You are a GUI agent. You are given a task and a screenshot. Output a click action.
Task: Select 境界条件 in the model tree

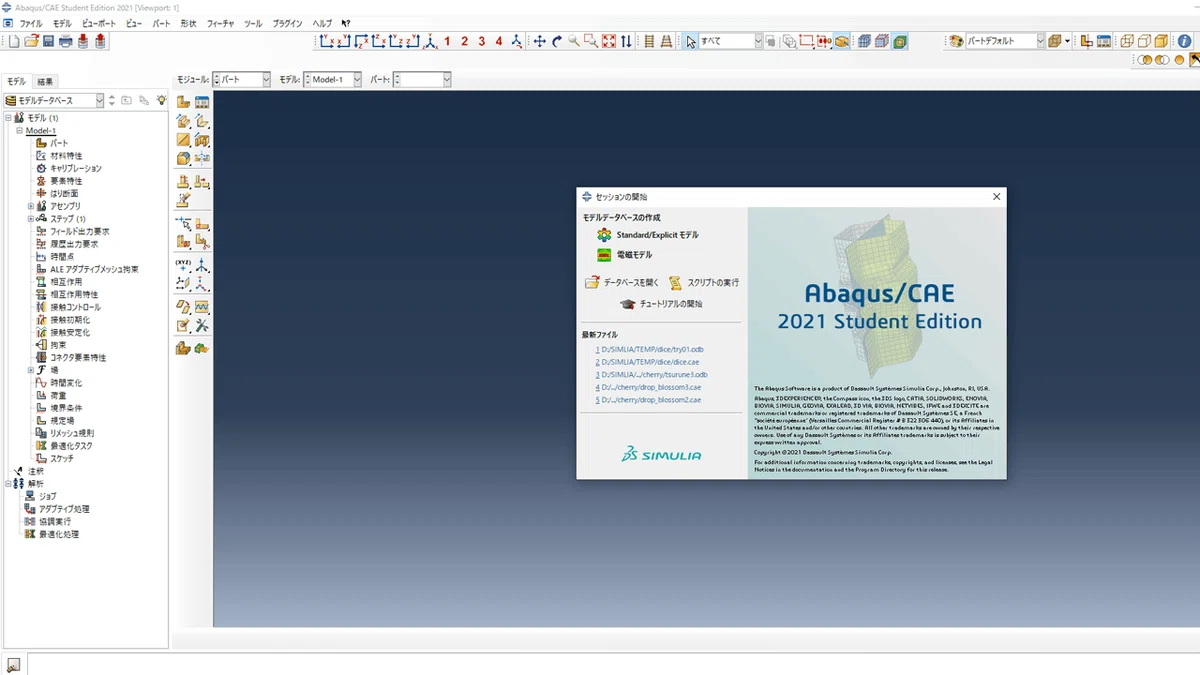tap(66, 408)
